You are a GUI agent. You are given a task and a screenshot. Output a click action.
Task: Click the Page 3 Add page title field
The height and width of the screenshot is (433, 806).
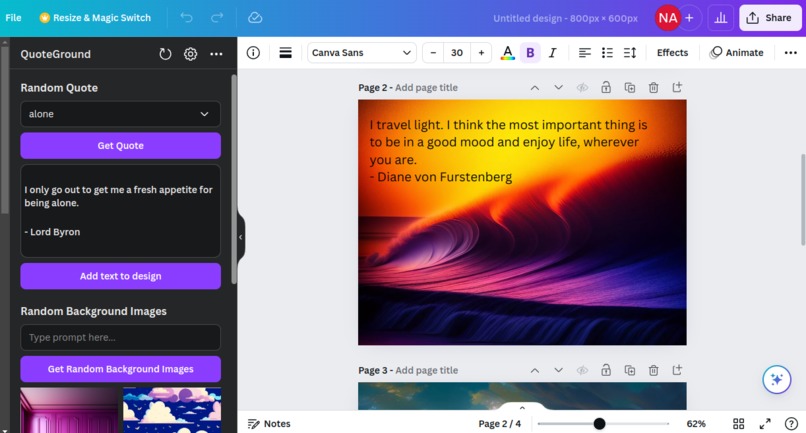(x=426, y=370)
